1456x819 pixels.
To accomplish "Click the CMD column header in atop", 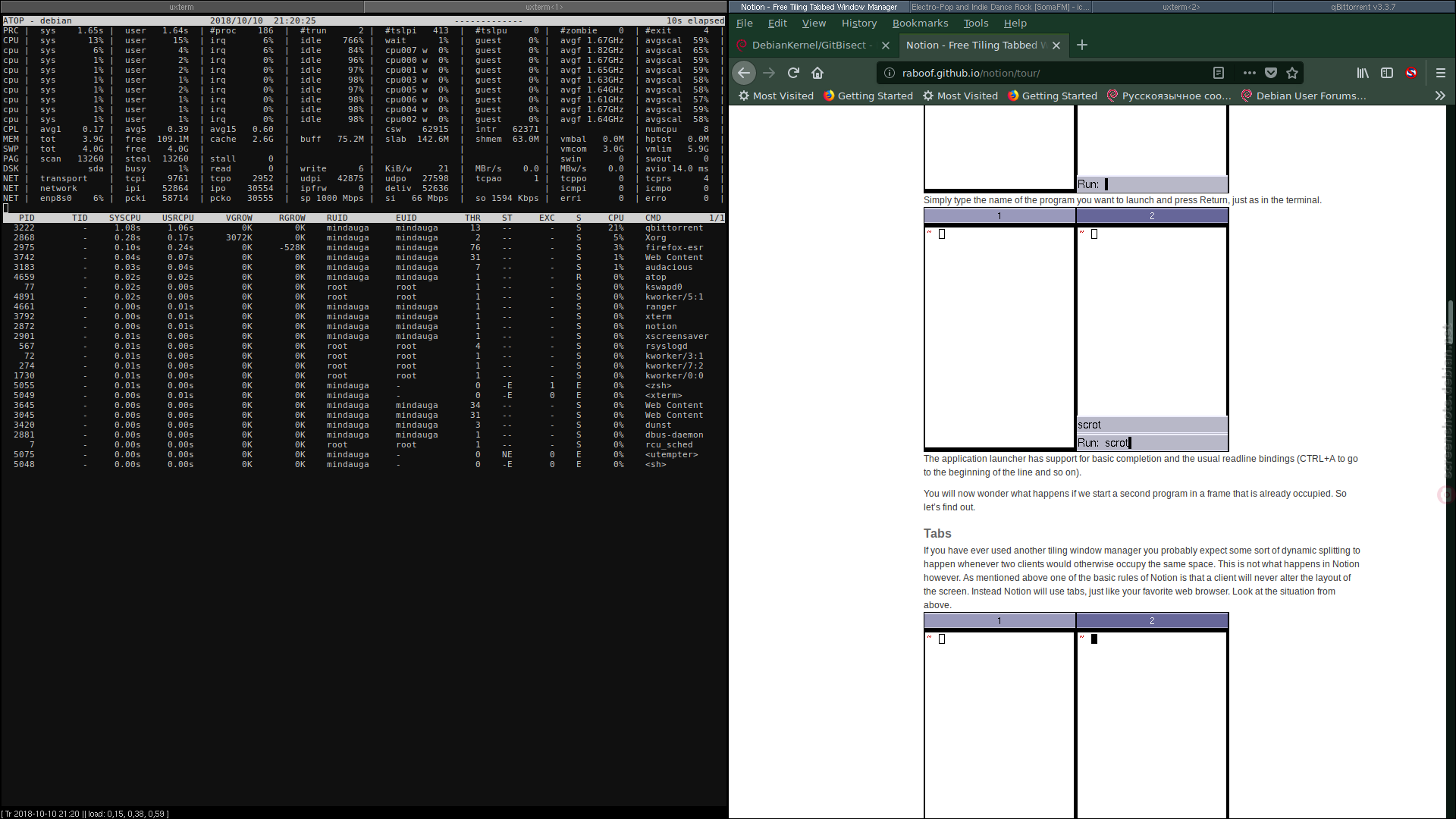I will 653,218.
